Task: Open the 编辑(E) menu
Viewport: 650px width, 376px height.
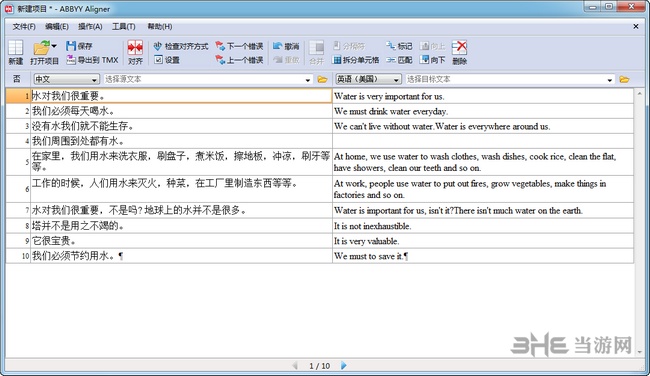Action: tap(57, 27)
